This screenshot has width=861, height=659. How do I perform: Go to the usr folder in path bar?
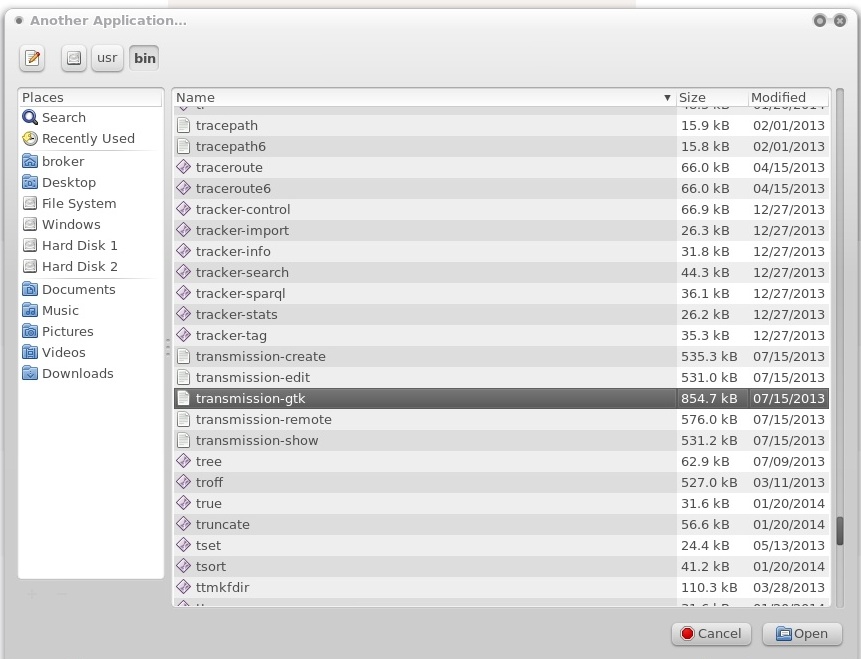[x=107, y=58]
